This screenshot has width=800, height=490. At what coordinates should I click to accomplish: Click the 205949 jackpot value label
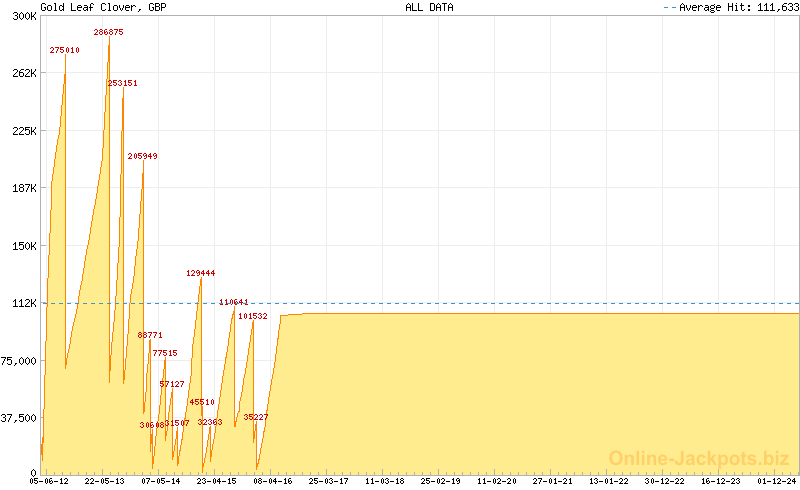pyautogui.click(x=142, y=156)
